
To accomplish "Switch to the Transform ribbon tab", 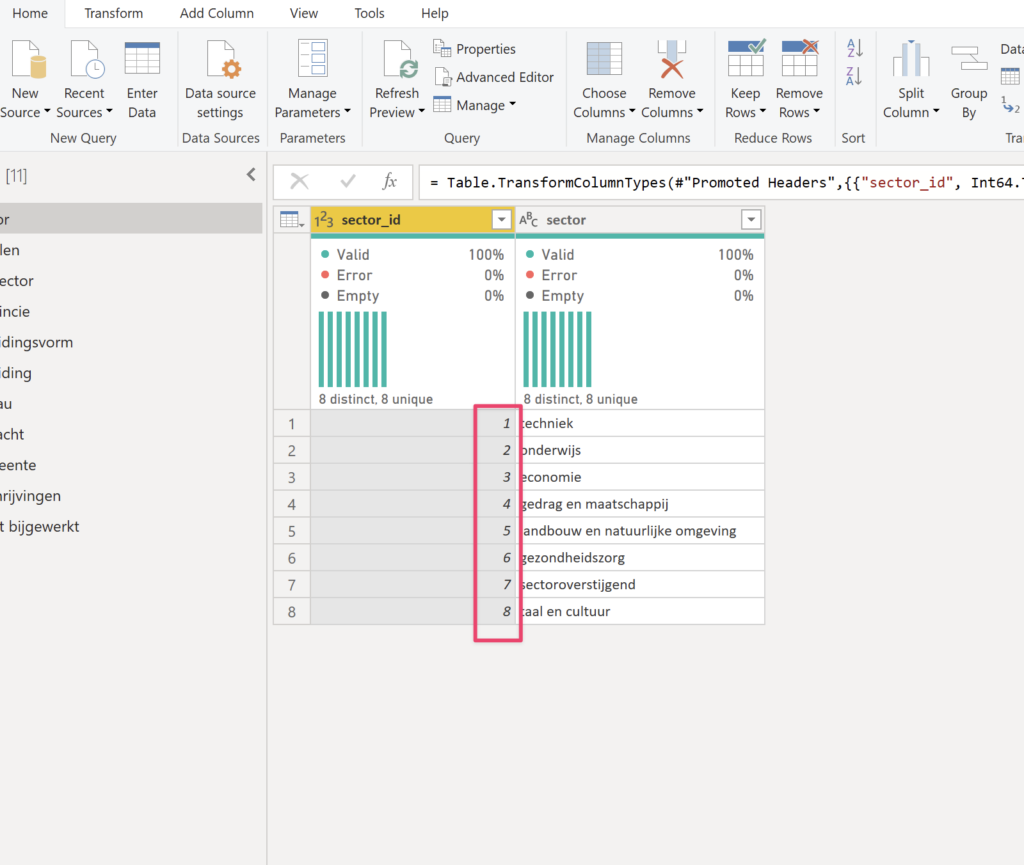I will [x=113, y=13].
